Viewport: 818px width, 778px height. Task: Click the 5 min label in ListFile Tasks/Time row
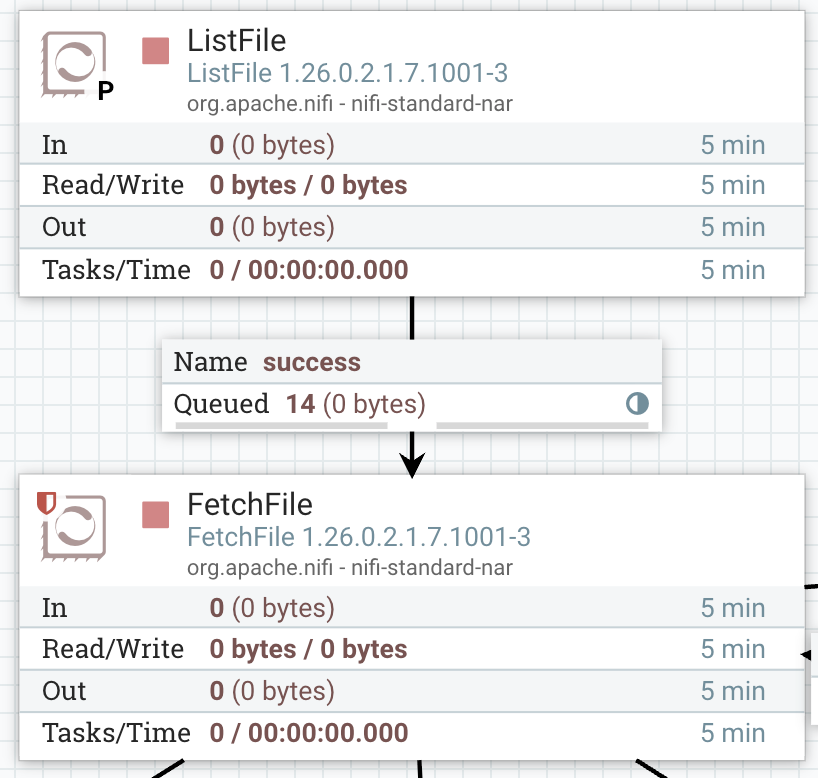[733, 270]
